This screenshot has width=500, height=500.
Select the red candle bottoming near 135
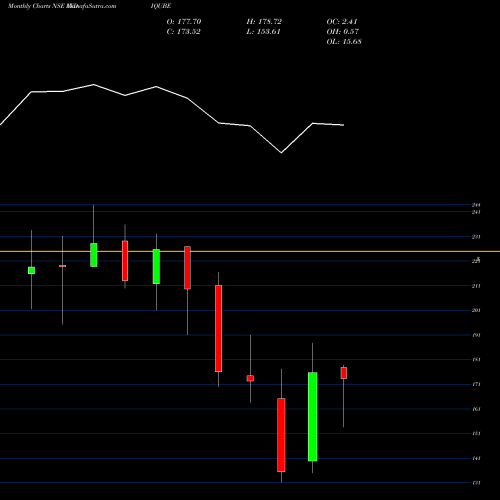coord(281,435)
